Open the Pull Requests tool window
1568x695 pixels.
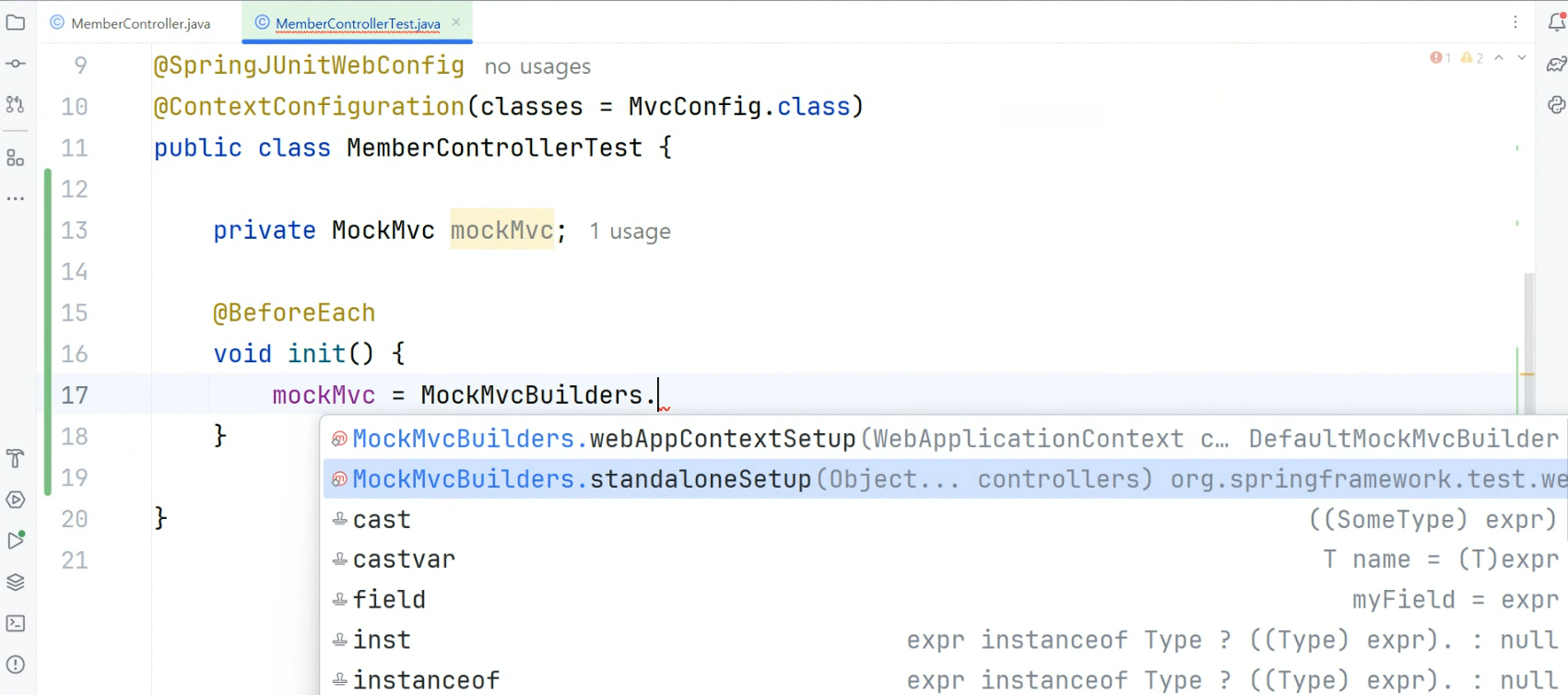click(x=16, y=105)
